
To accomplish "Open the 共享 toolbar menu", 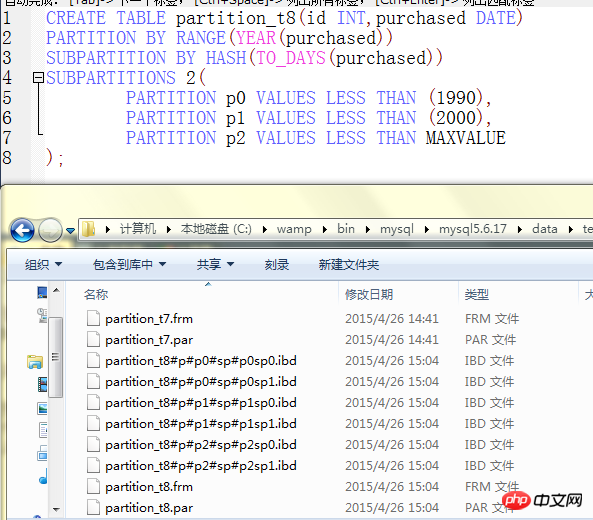I will coord(215,264).
